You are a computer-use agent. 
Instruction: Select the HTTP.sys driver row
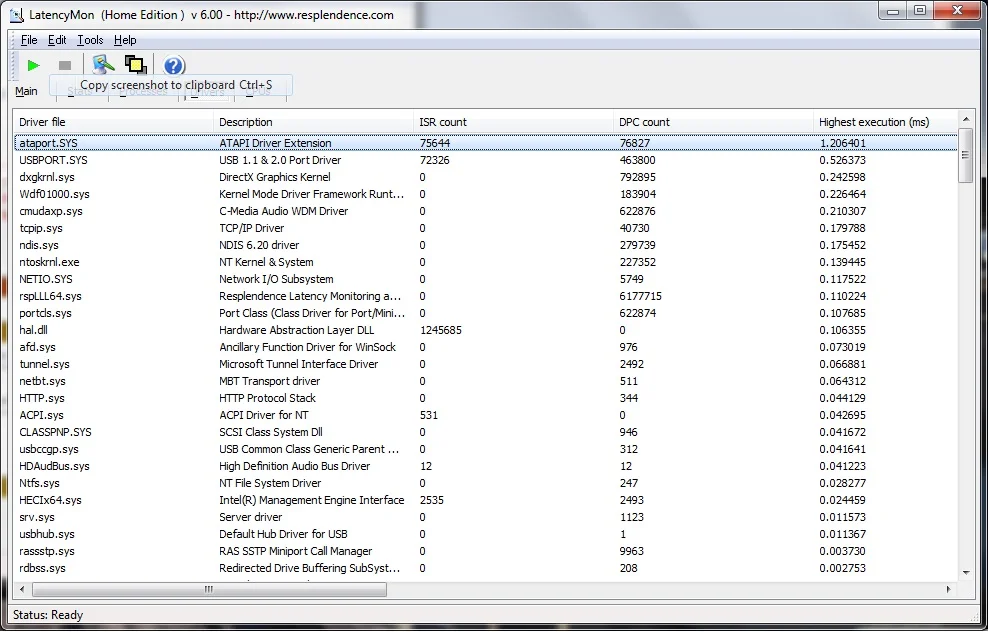486,399
